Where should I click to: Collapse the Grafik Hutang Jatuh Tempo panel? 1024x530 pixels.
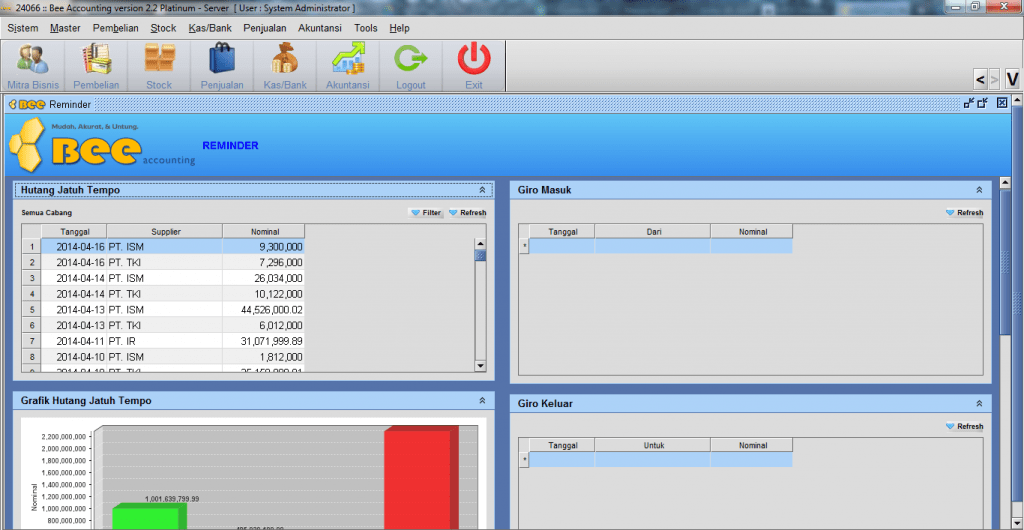tap(483, 401)
